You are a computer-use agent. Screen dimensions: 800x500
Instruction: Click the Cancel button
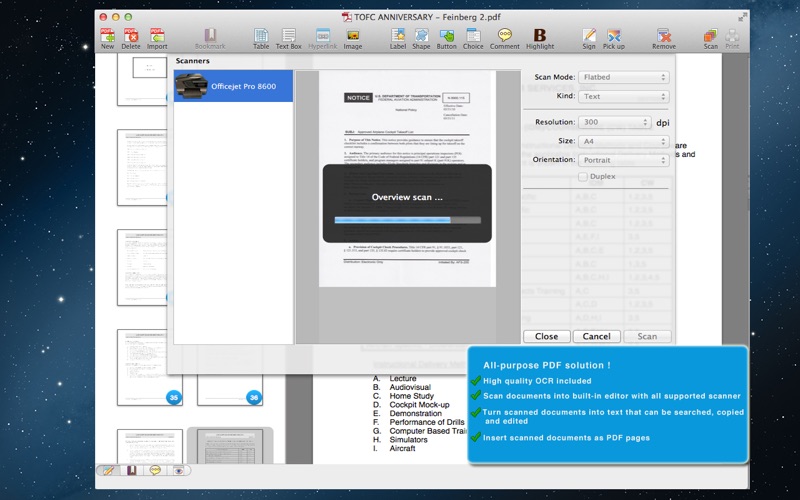(x=596, y=336)
